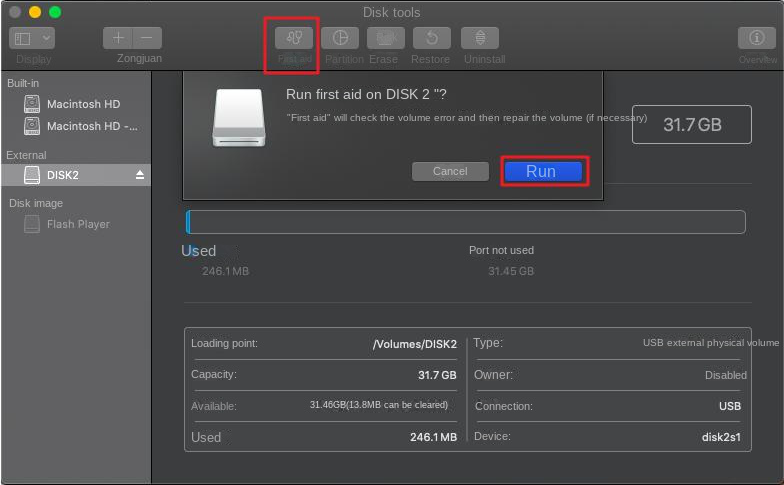Open the Partition tool

[x=340, y=38]
